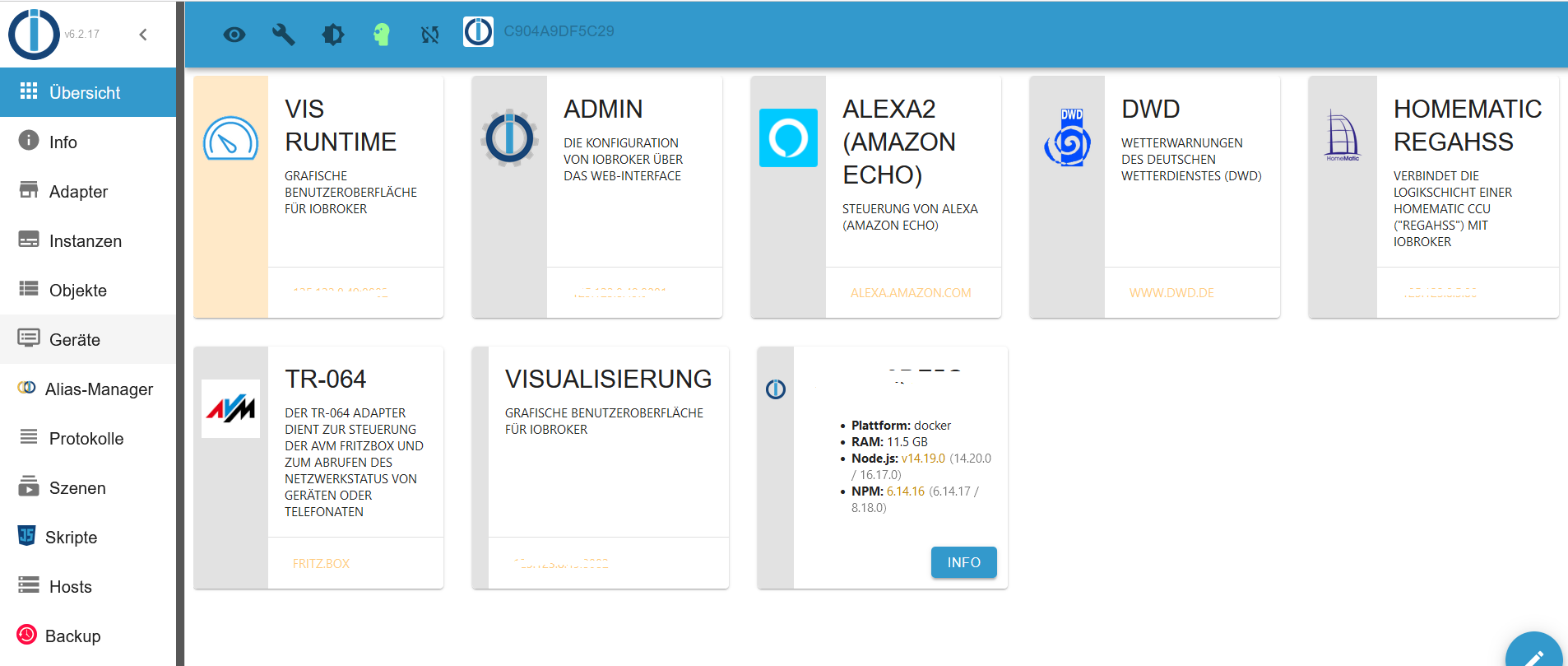Viewport: 1568px width, 666px height.
Task: Click the Admin gear logo thumbnail
Action: (509, 137)
